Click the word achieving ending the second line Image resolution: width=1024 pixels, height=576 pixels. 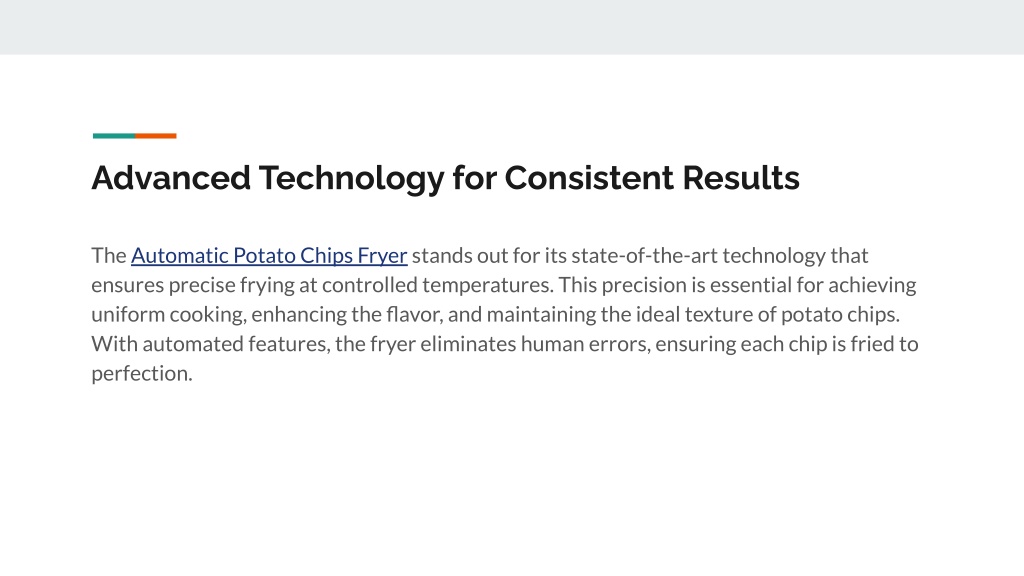872,285
